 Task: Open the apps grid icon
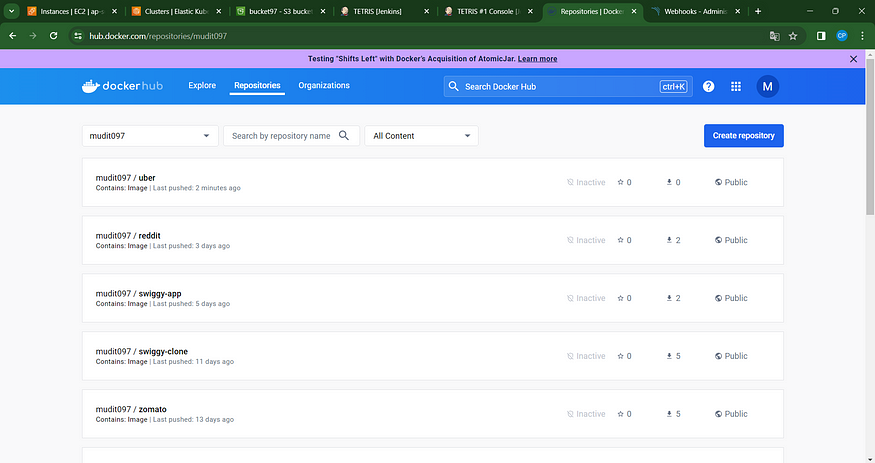click(x=736, y=86)
